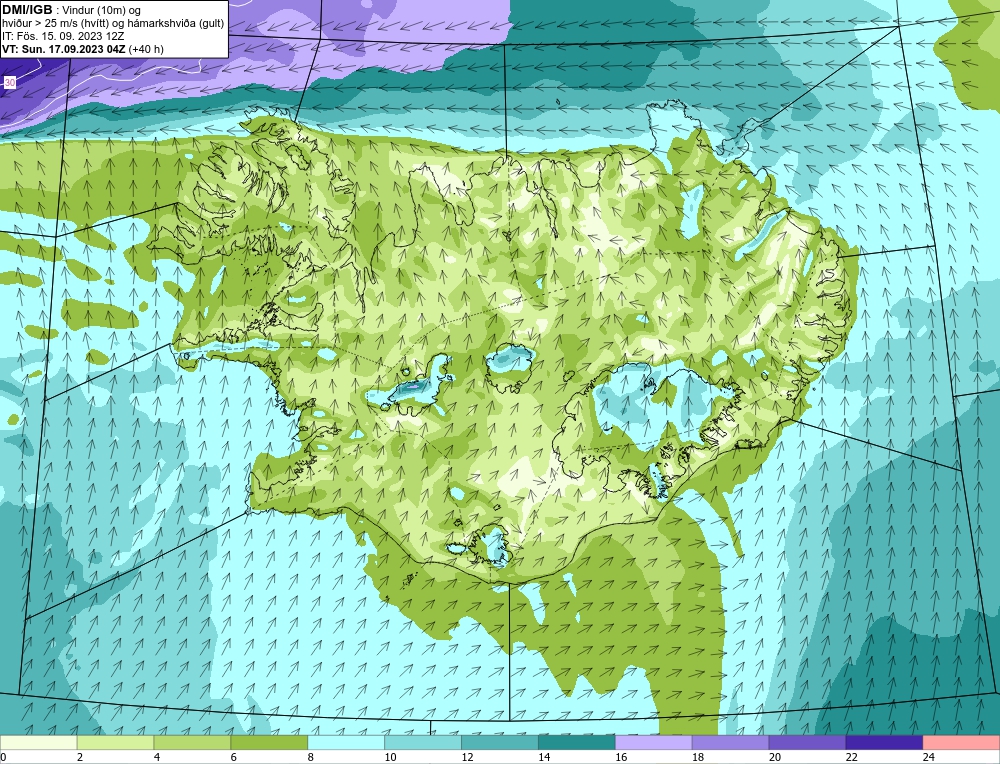
Task: Click the legend scale value '4'
Action: [x=157, y=757]
